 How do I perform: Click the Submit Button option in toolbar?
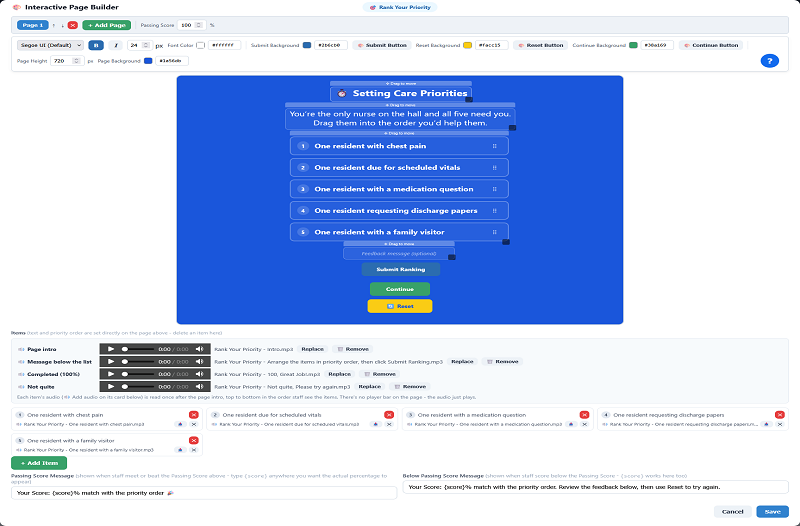[382, 45]
